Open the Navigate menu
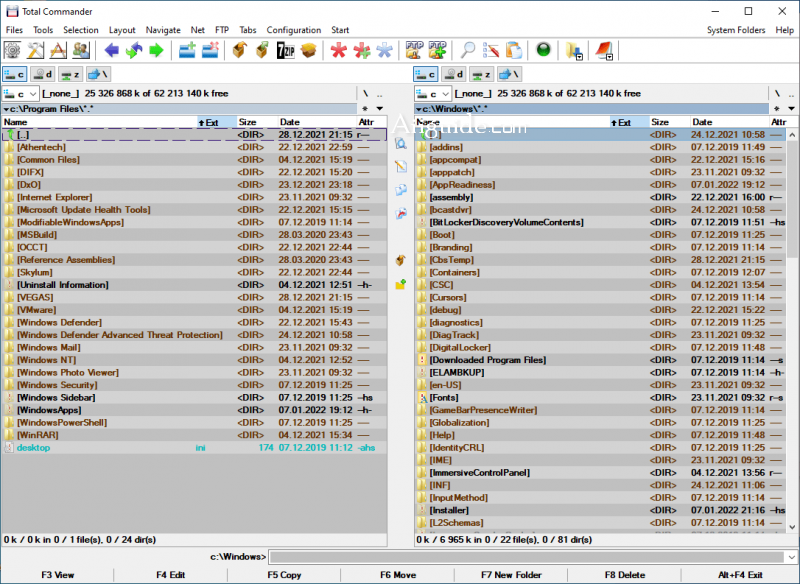 tap(163, 30)
